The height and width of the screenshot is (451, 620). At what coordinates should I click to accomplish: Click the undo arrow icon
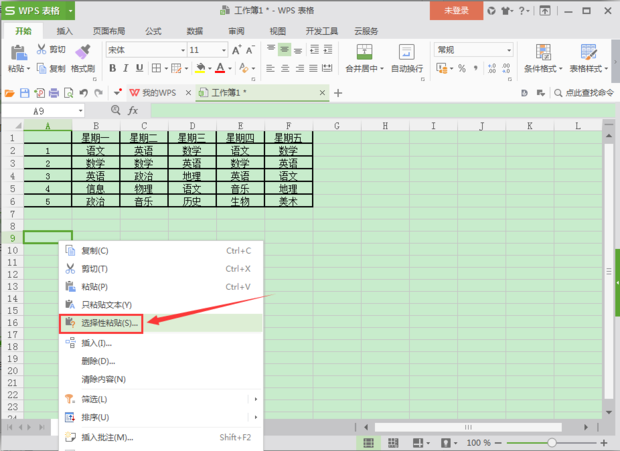tap(83, 93)
